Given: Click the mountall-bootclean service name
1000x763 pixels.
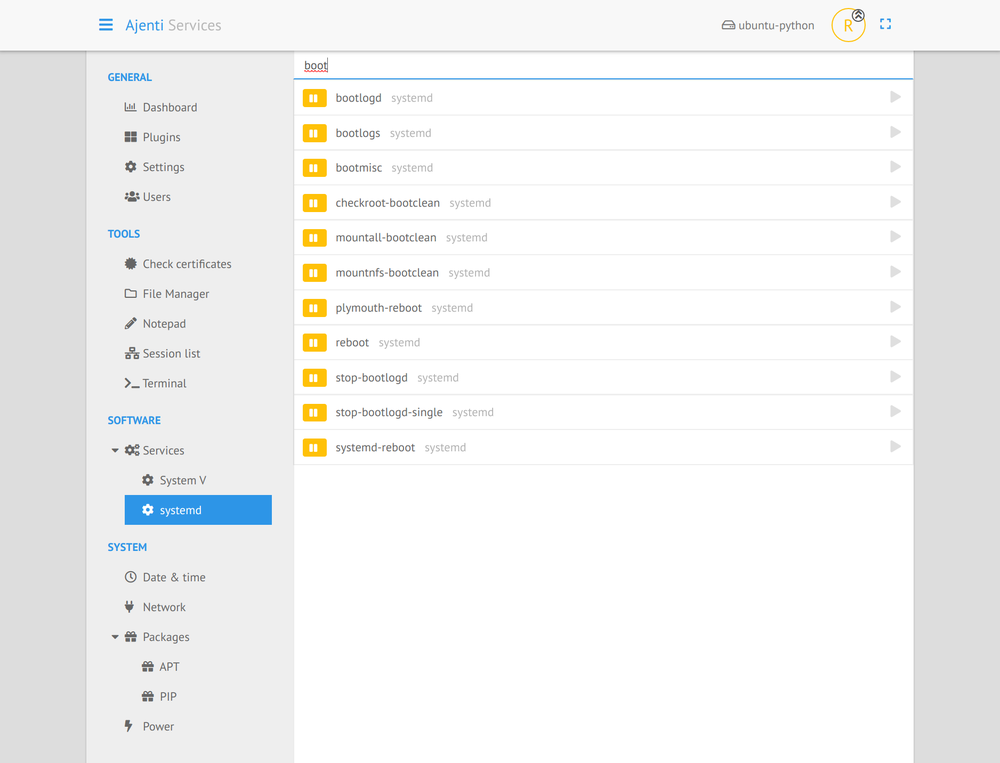Looking at the screenshot, I should pos(386,238).
